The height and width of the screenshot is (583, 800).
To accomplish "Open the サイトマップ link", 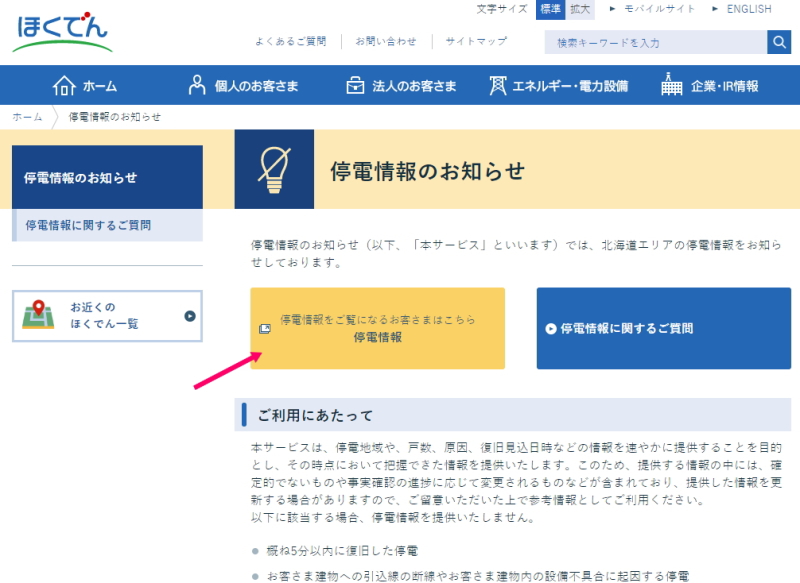I will pyautogui.click(x=476, y=42).
